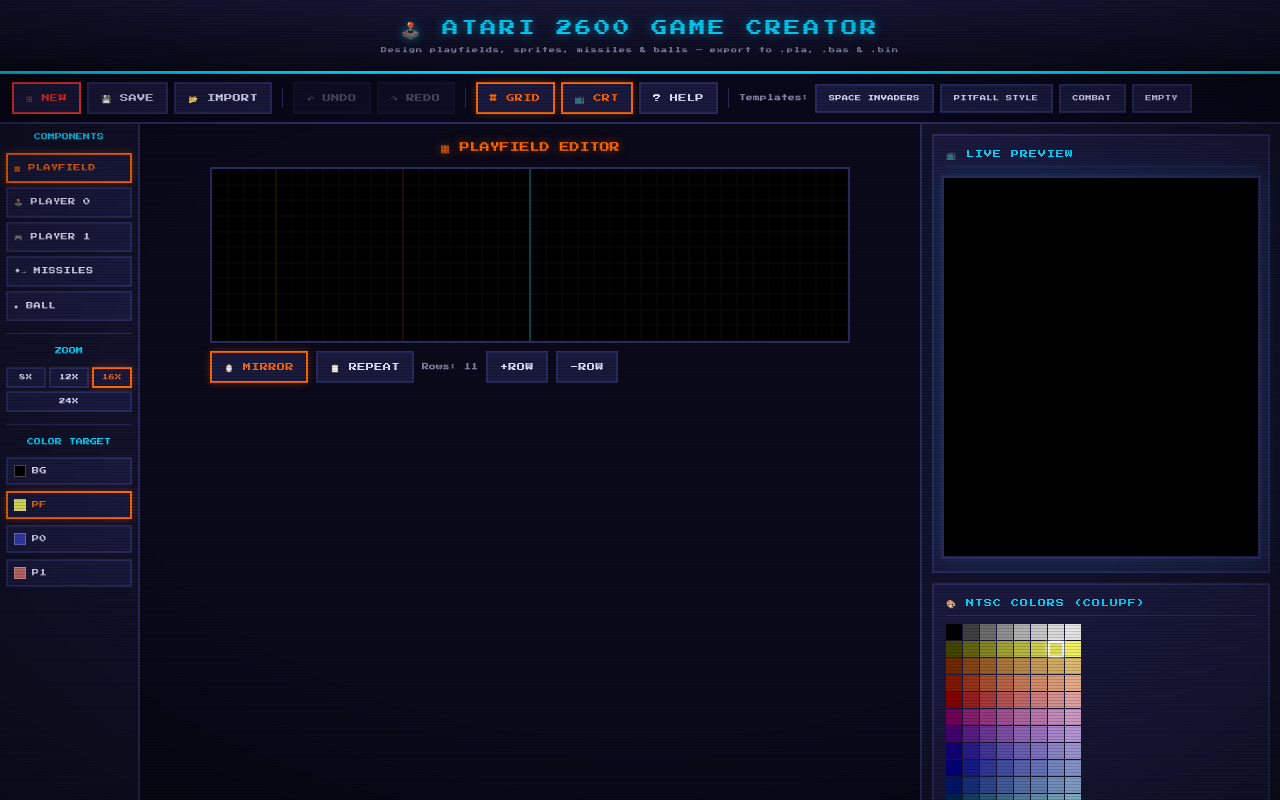
Task: Switch to the Player 0 component
Action: point(69,202)
